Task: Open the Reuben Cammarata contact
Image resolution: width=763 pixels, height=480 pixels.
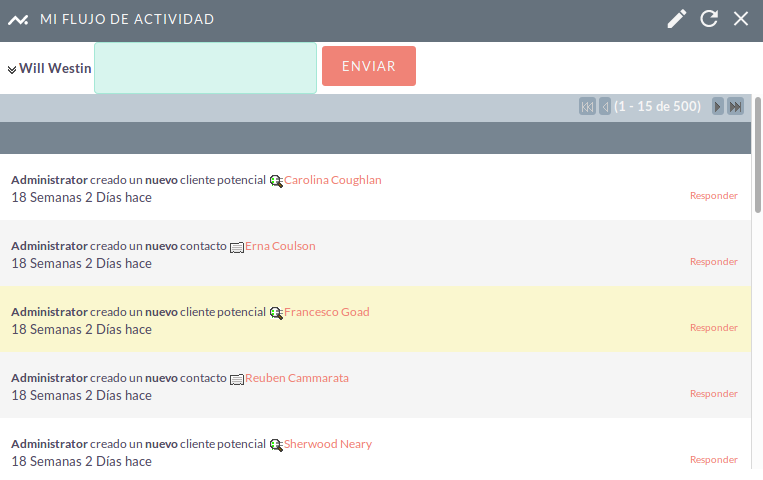Action: coord(297,378)
